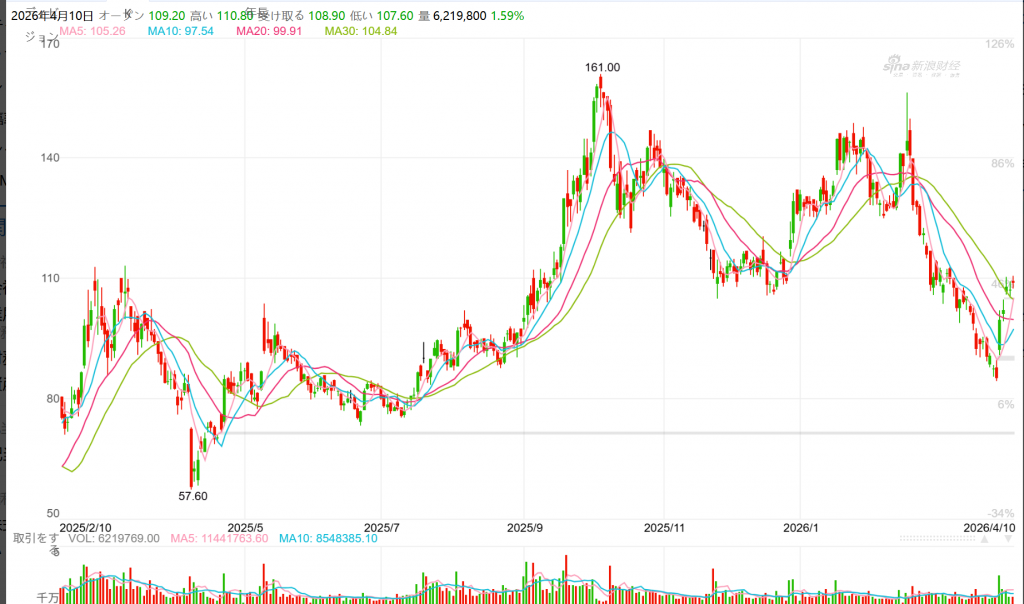
Task: Click the 2026/4/10 end date label
Action: pos(989,526)
